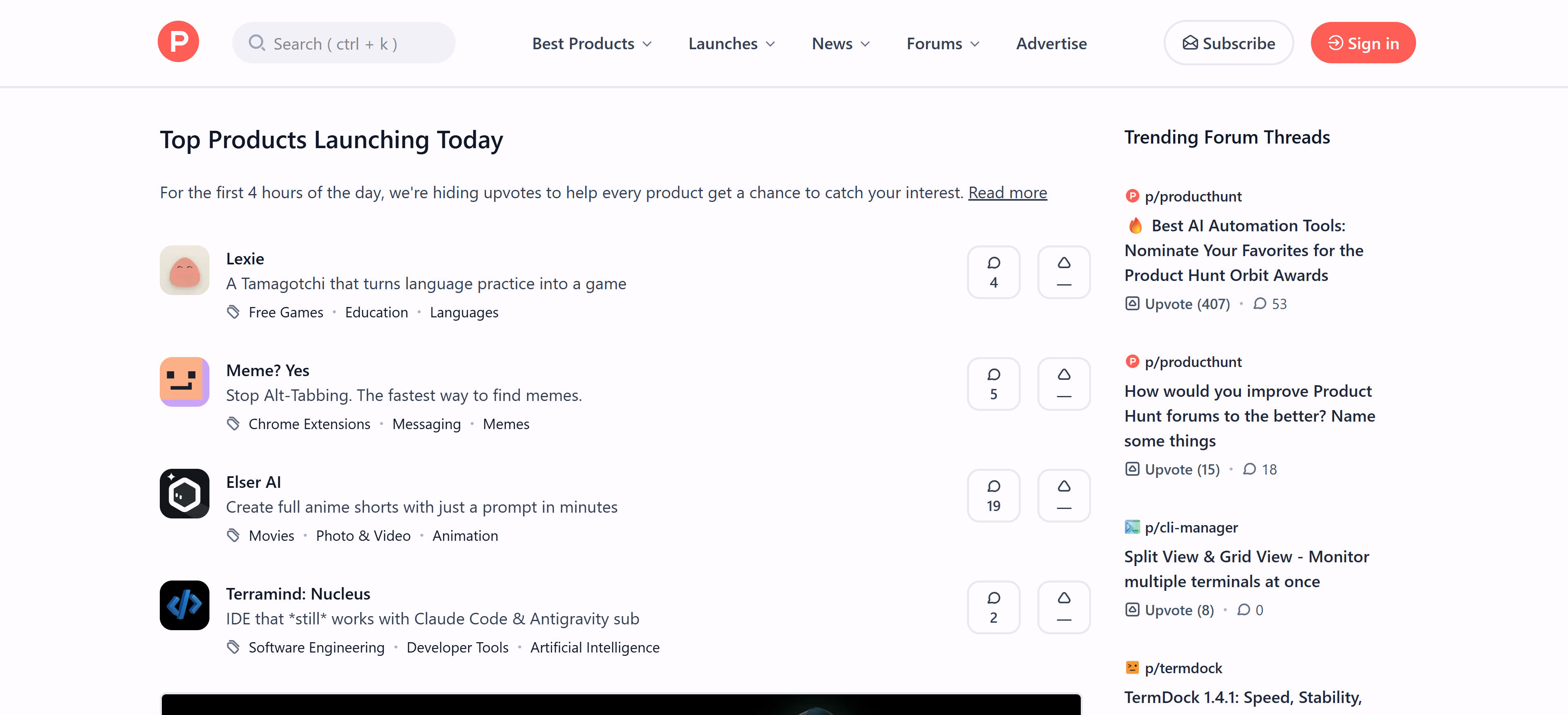Toggle upvote for Lexie

click(x=1063, y=272)
